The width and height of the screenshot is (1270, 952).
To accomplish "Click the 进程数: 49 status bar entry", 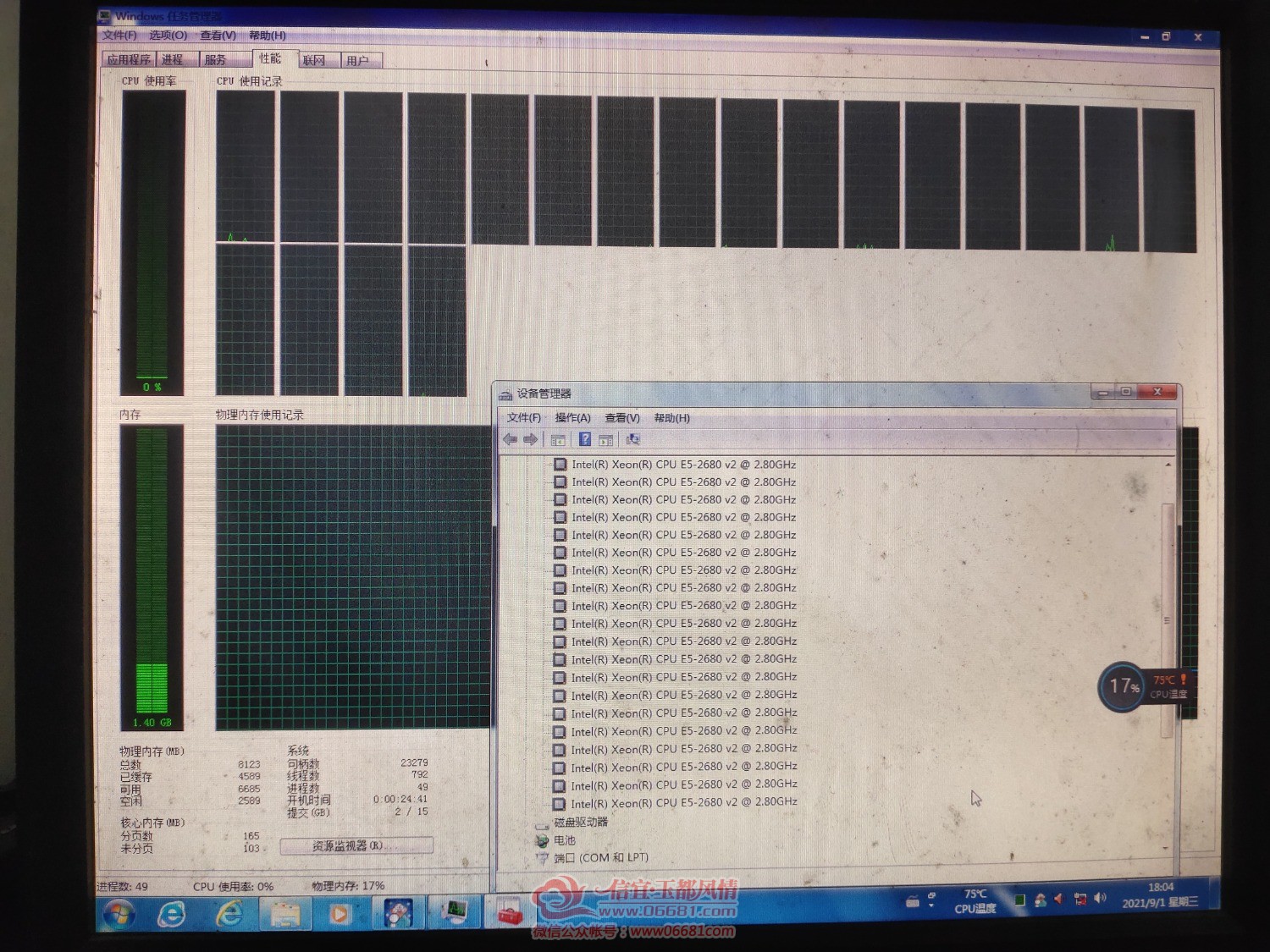I will (123, 887).
